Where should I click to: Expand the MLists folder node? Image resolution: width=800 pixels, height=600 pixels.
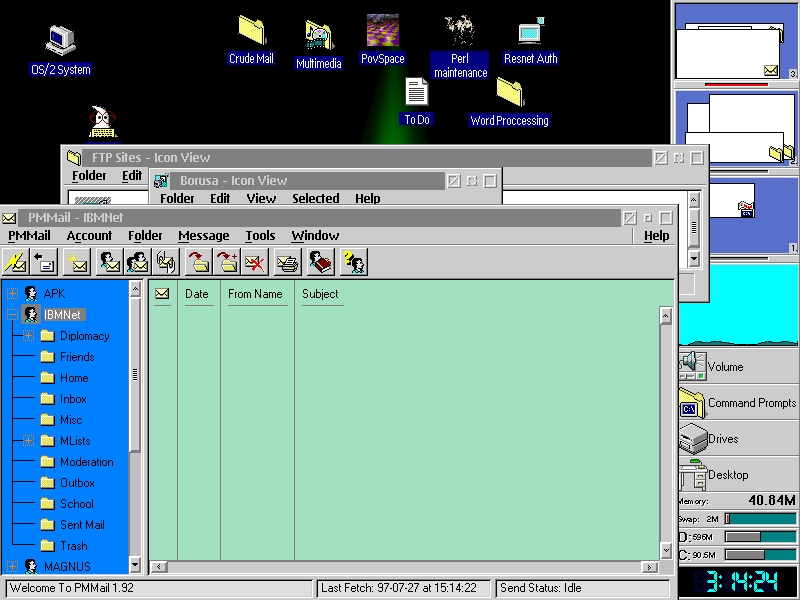pyautogui.click(x=29, y=440)
